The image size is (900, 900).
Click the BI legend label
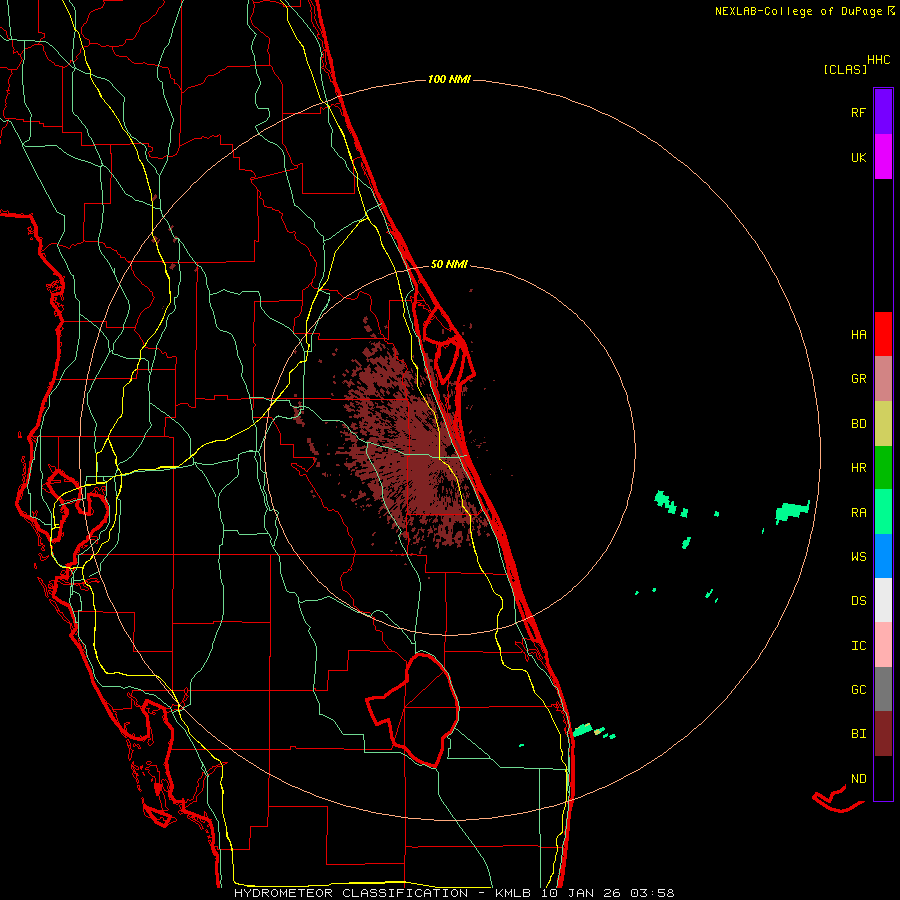(x=858, y=734)
